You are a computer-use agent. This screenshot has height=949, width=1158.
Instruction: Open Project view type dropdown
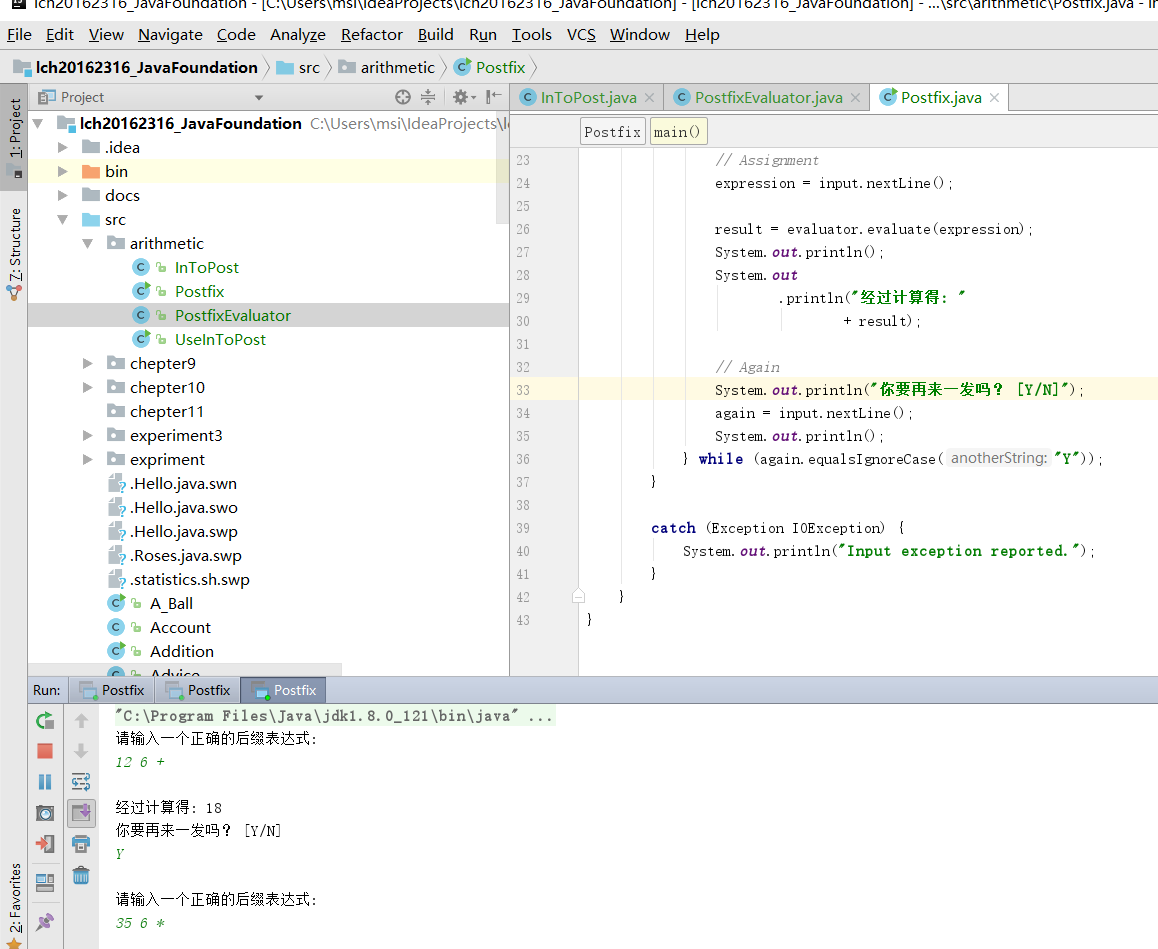pos(258,97)
